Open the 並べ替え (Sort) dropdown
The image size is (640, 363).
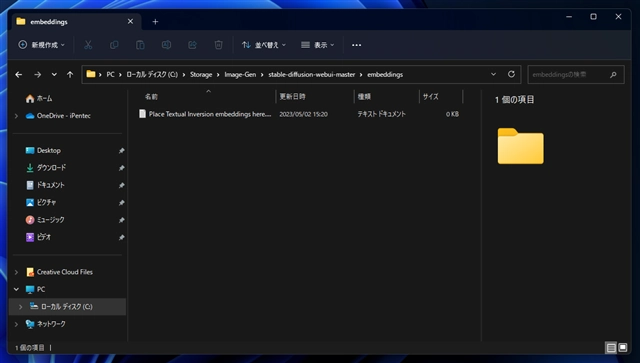coord(264,45)
